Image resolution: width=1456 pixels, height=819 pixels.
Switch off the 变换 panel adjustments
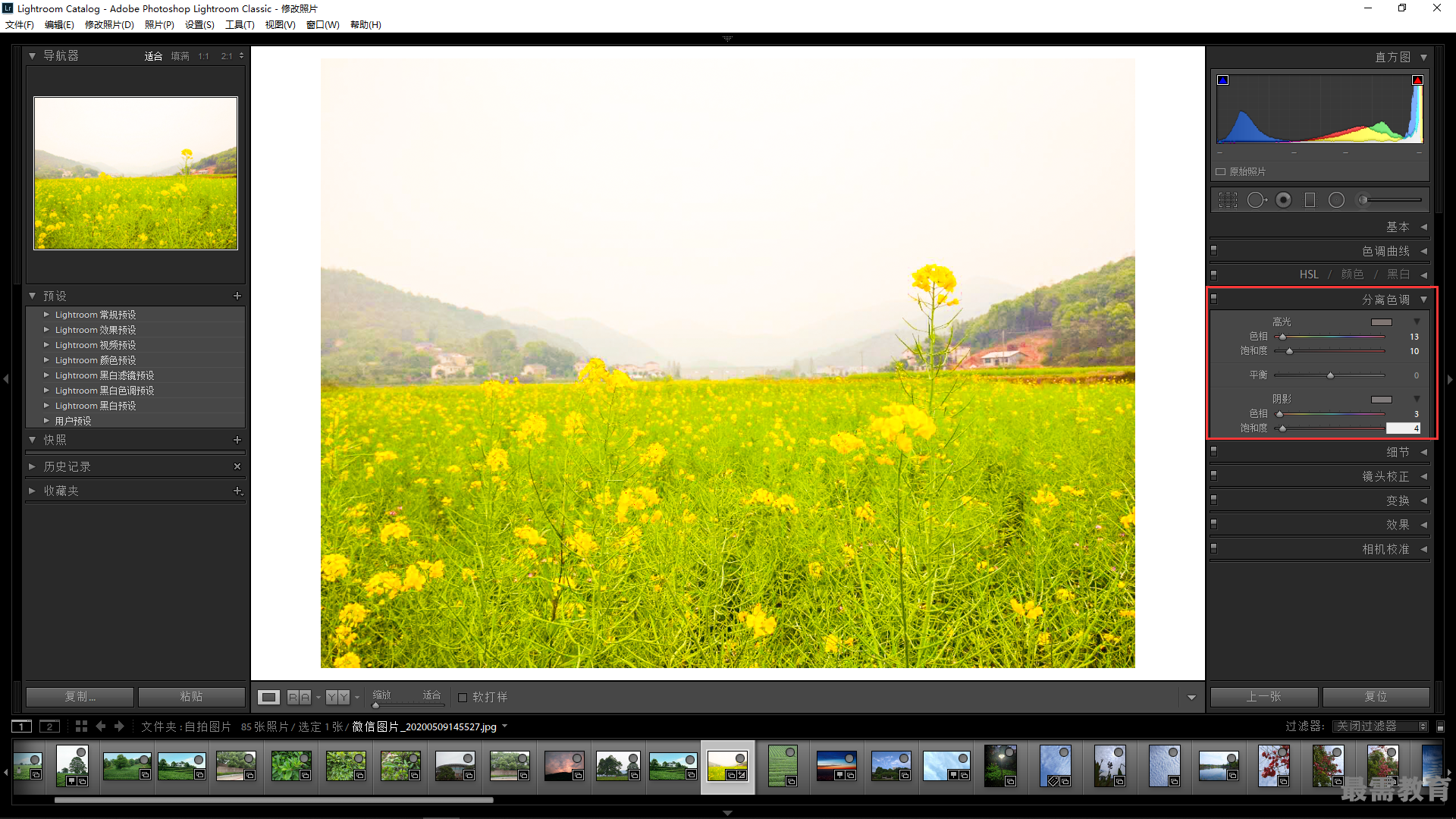(1214, 500)
